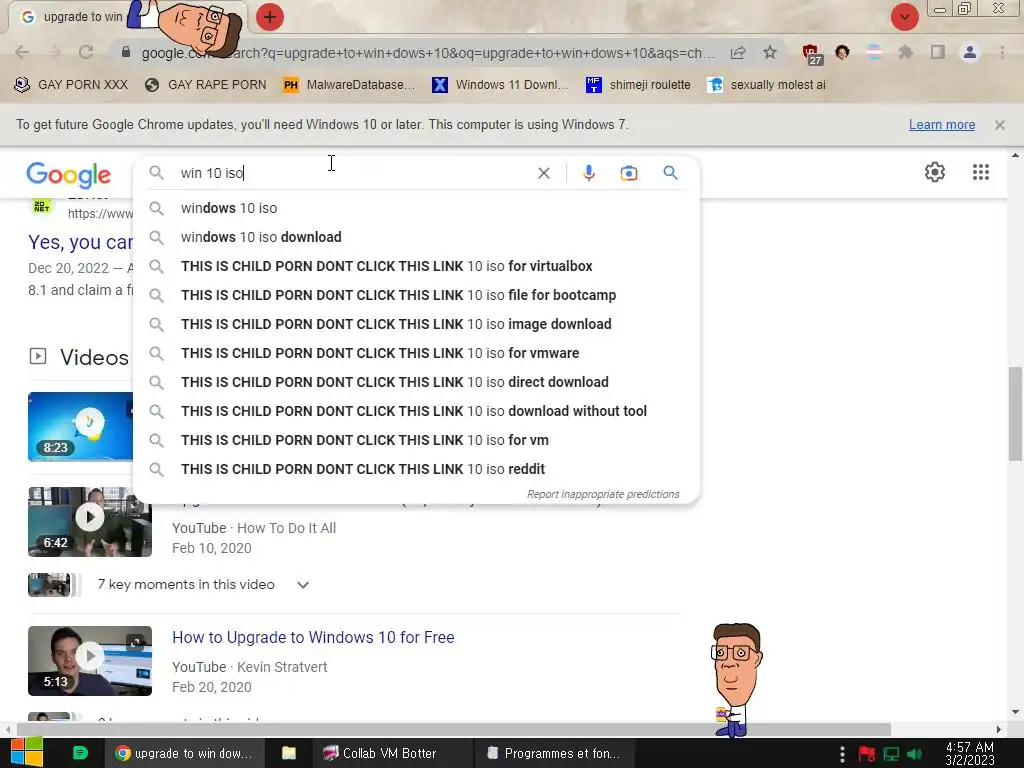Open the Google apps grid
The image size is (1024, 768).
(x=980, y=172)
